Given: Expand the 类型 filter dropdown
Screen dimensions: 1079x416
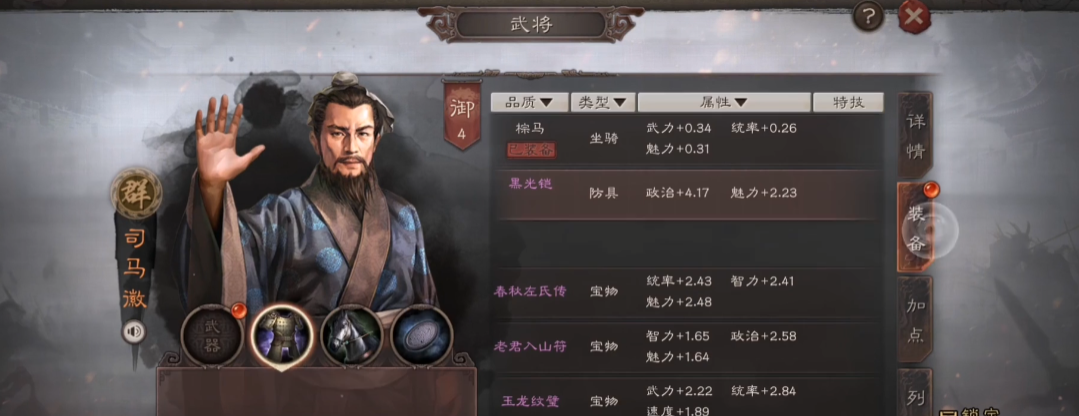Looking at the screenshot, I should point(603,102).
